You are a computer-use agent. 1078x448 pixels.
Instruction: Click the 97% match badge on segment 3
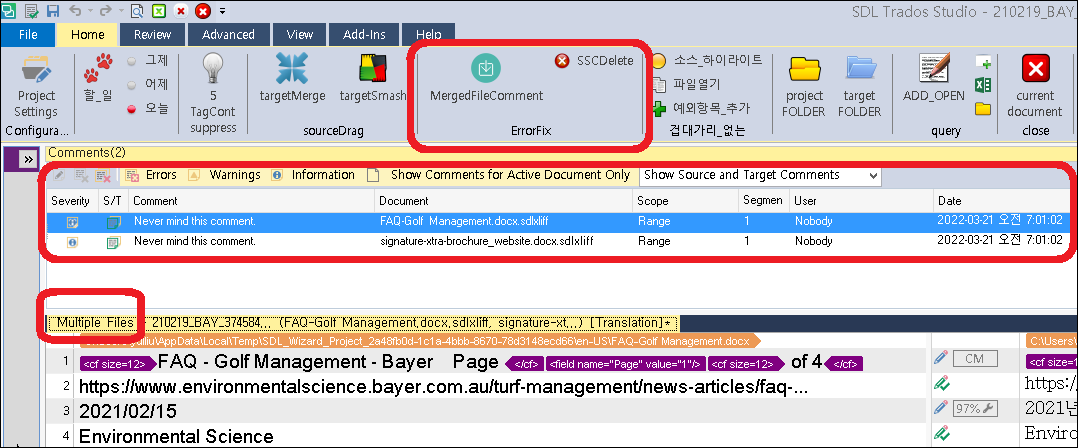click(x=975, y=408)
